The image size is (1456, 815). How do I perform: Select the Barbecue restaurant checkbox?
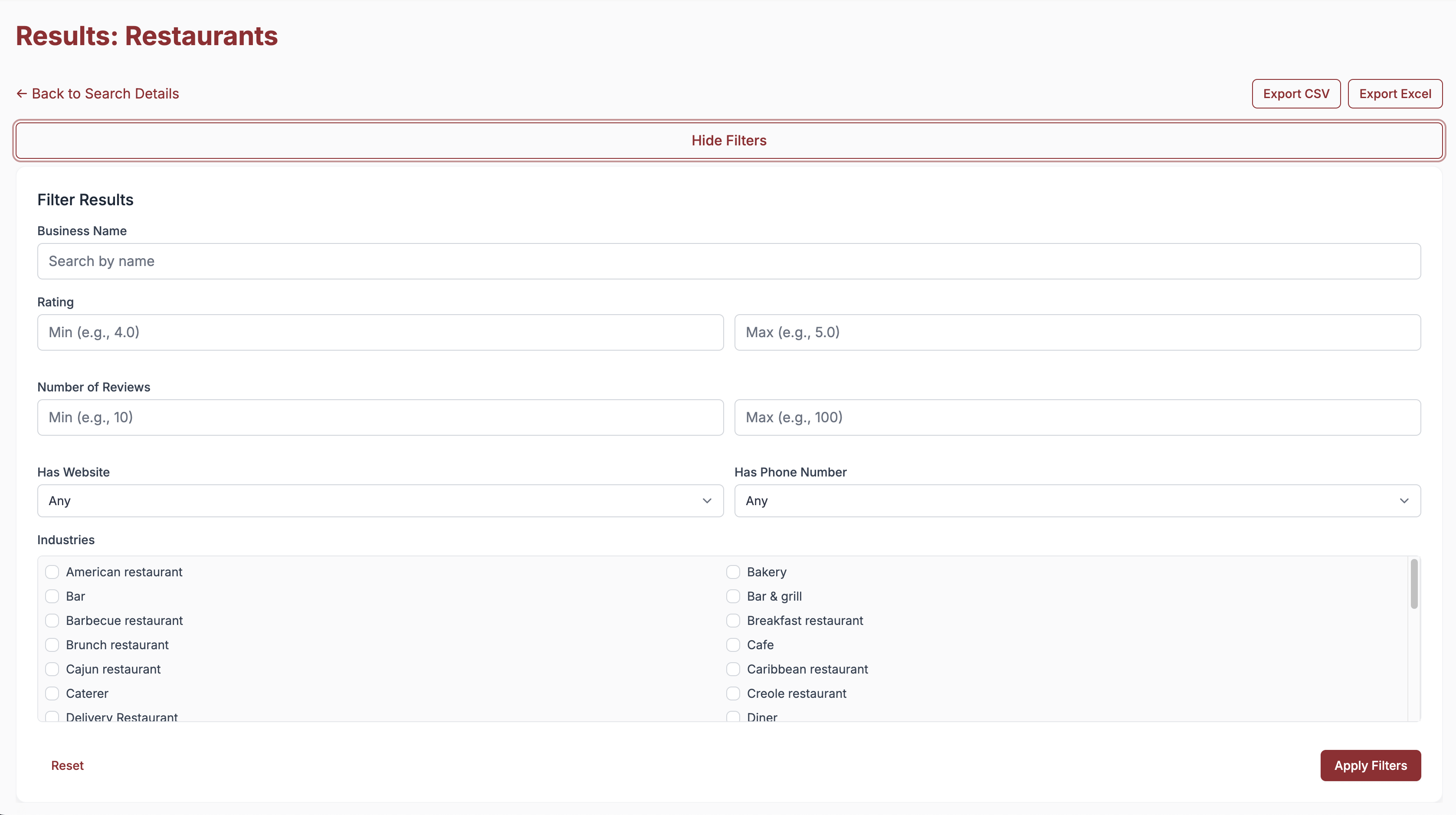pyautogui.click(x=52, y=621)
